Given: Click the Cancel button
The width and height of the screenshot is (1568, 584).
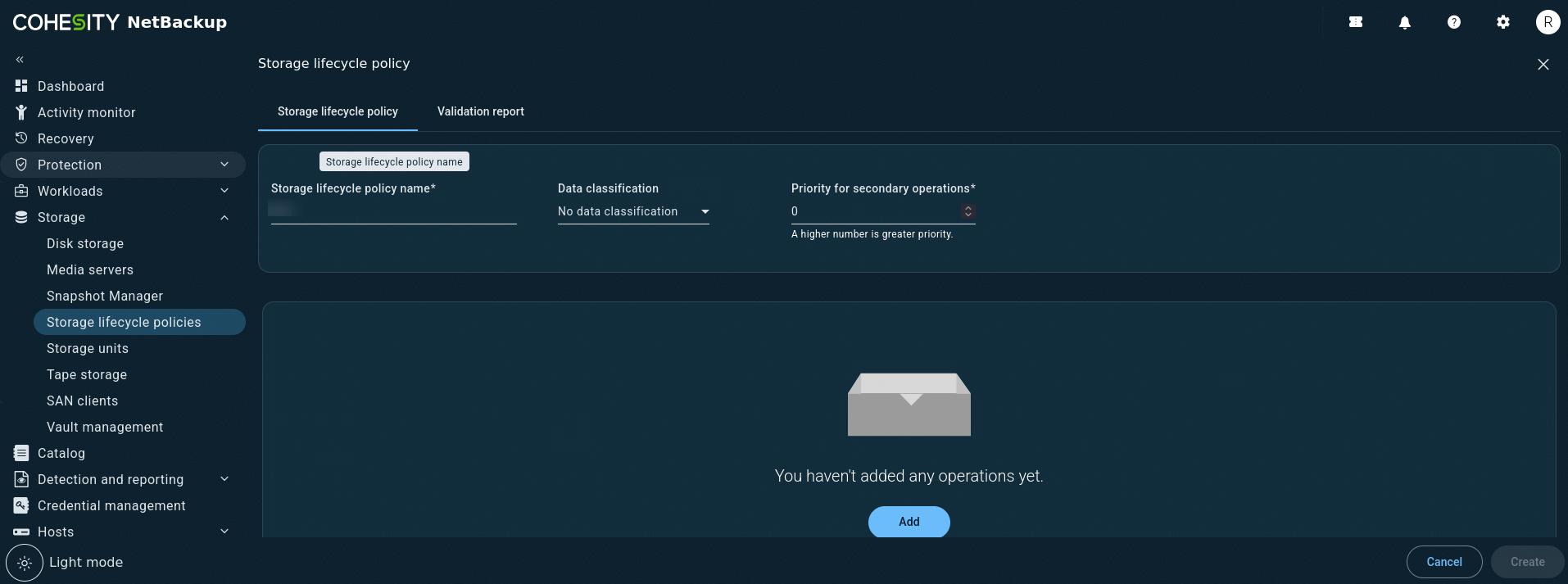Looking at the screenshot, I should (x=1444, y=562).
